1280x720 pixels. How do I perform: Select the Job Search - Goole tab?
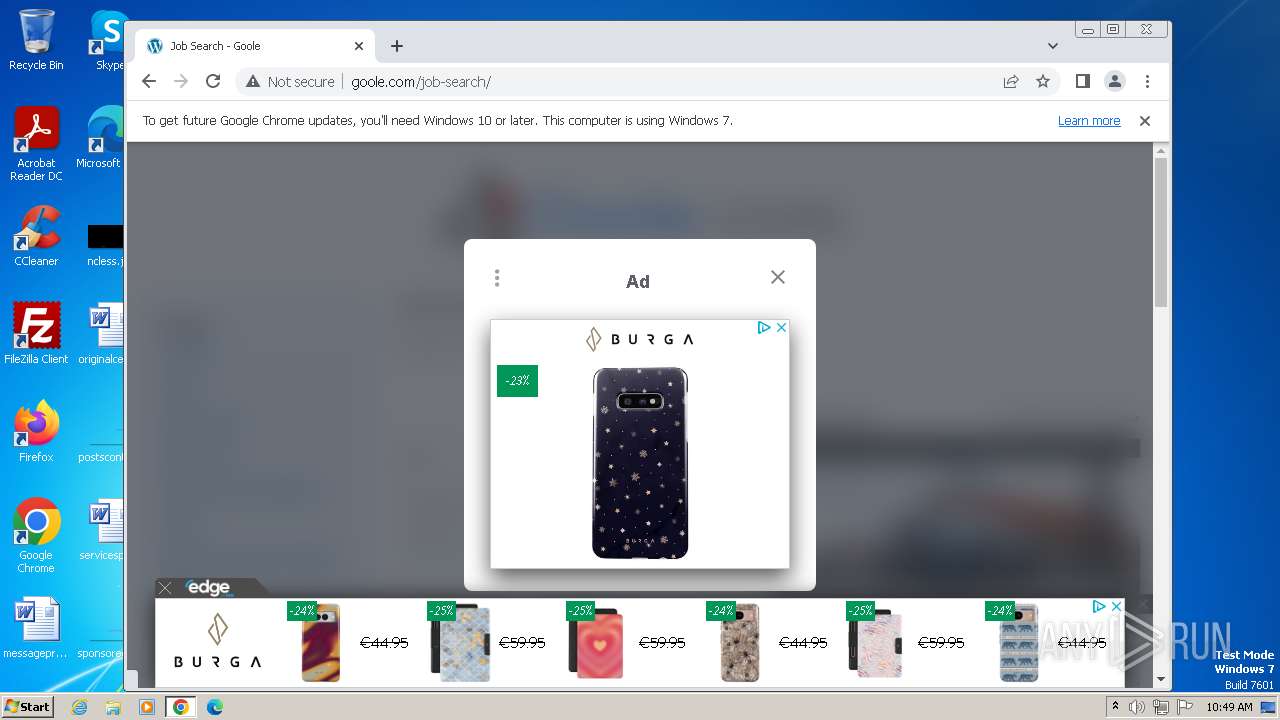[255, 46]
